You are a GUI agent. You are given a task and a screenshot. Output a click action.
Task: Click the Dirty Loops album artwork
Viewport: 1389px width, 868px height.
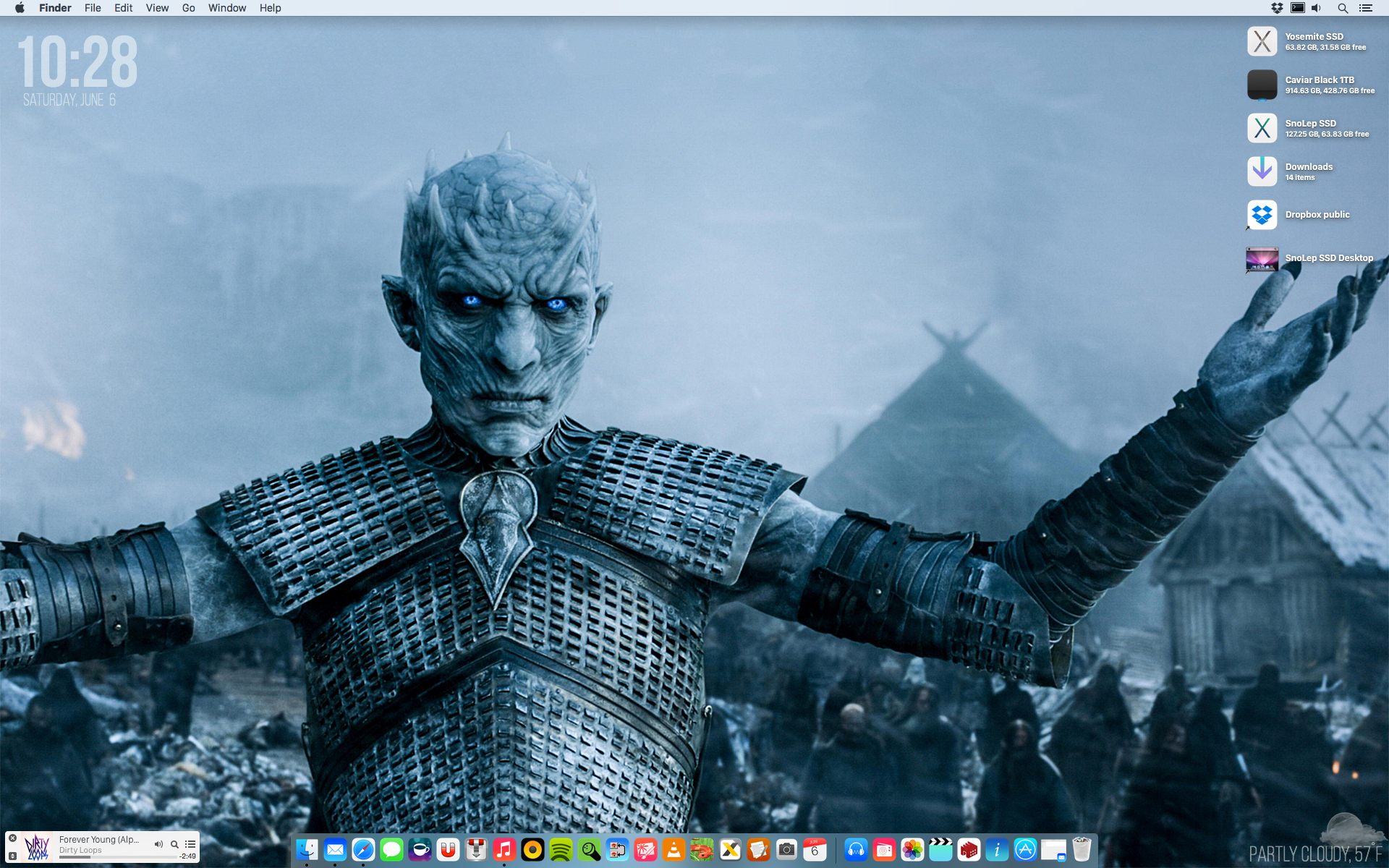37,847
